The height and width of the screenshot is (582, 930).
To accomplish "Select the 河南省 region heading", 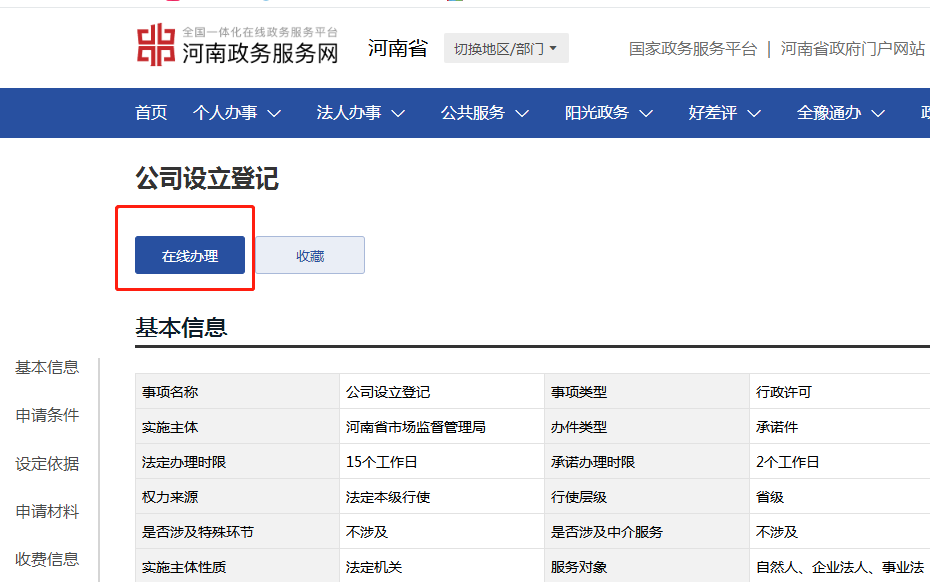I will coord(397,48).
